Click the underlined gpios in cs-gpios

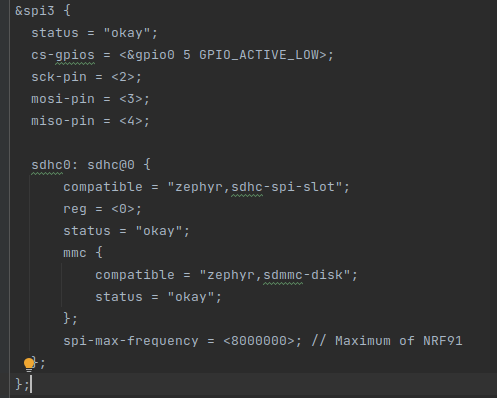[75, 55]
